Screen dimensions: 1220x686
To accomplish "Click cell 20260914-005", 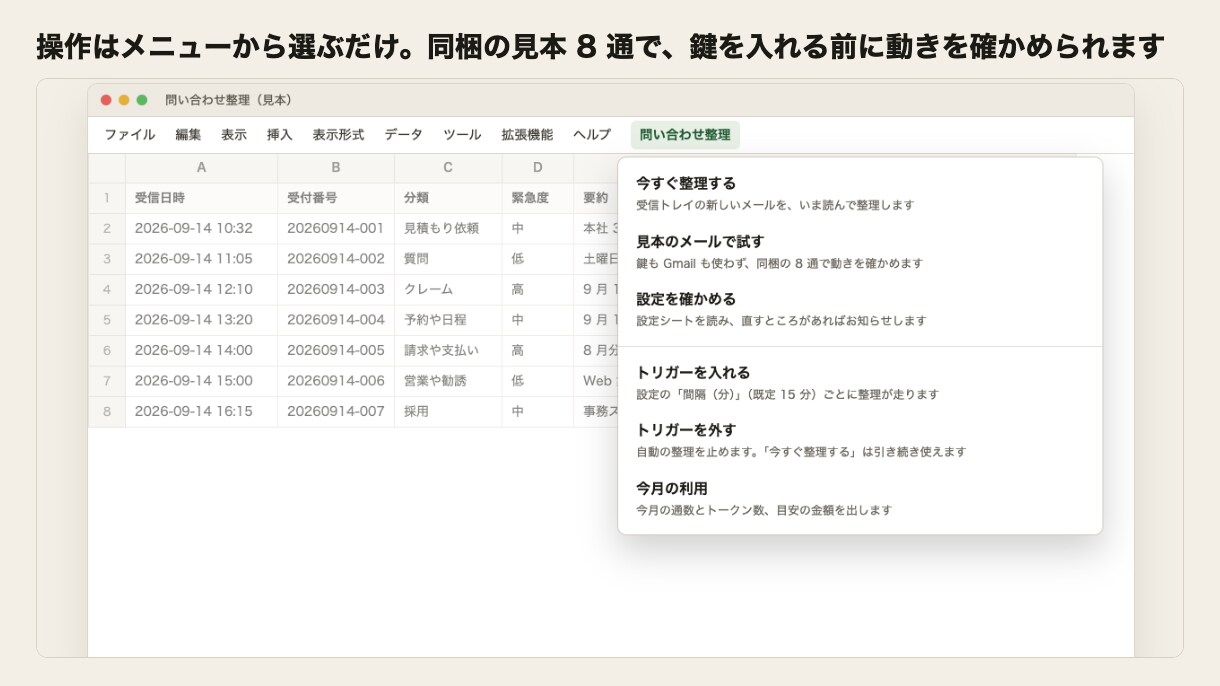I will pyautogui.click(x=336, y=350).
